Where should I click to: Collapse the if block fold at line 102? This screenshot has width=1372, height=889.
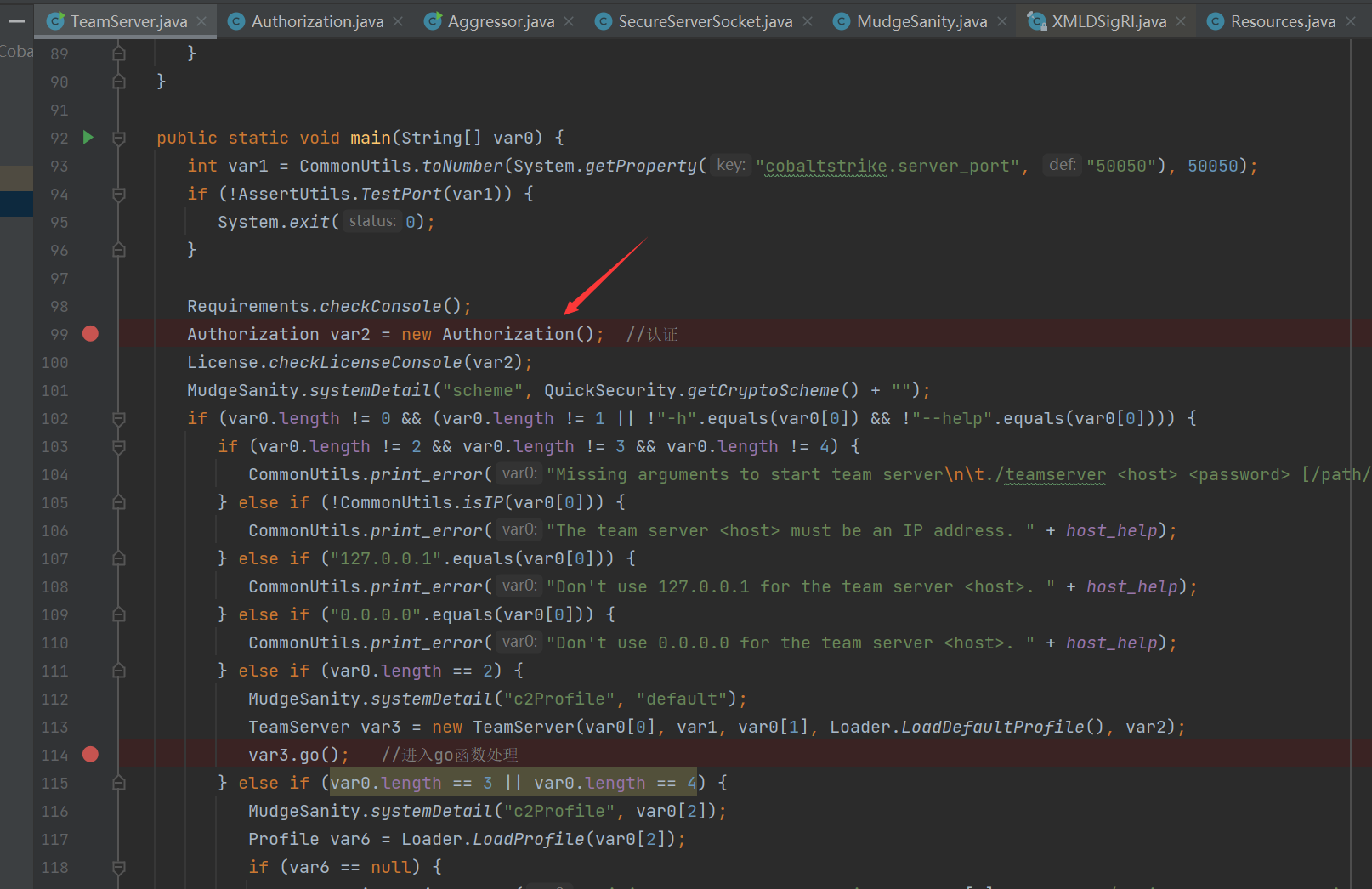click(119, 418)
